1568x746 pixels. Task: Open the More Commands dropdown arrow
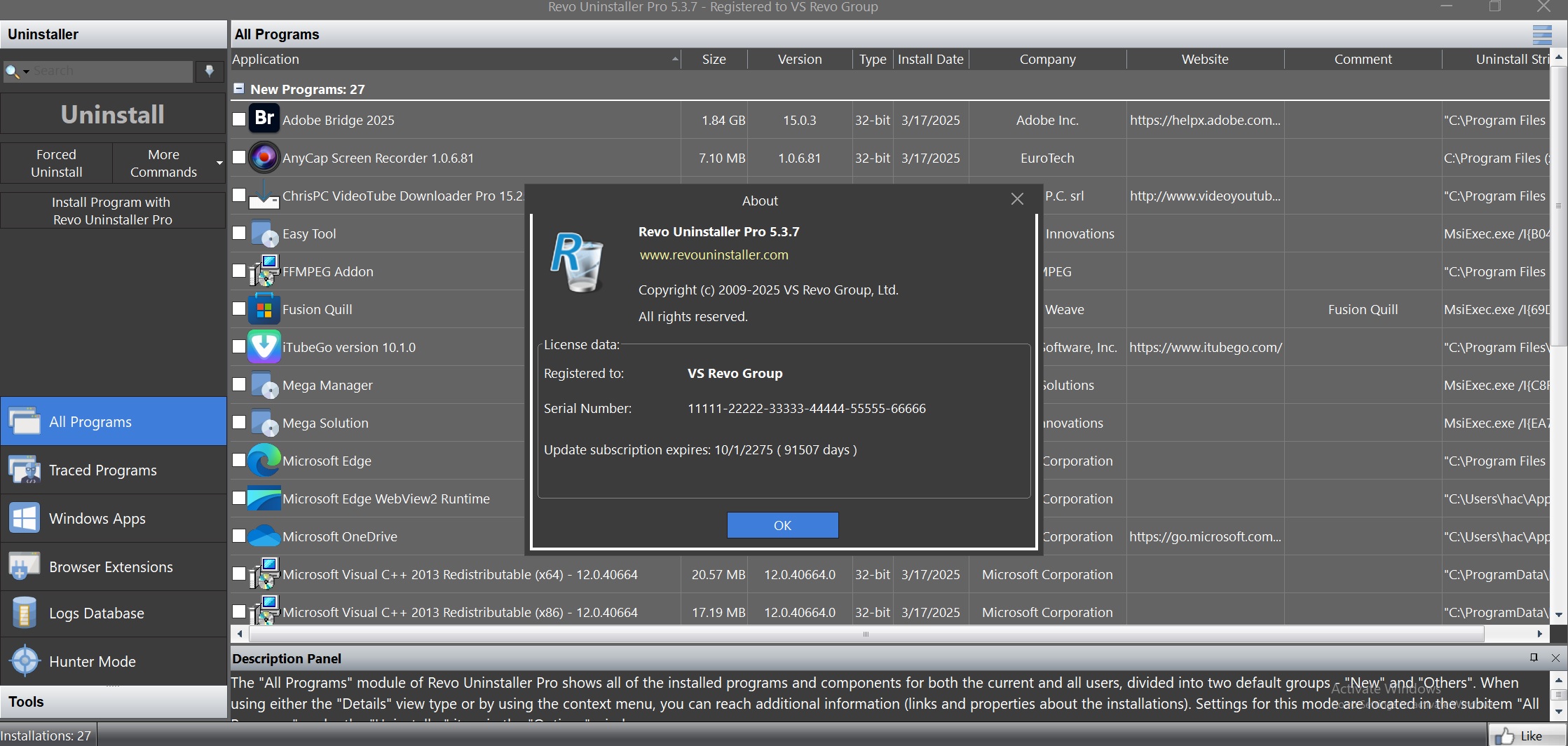tap(219, 163)
